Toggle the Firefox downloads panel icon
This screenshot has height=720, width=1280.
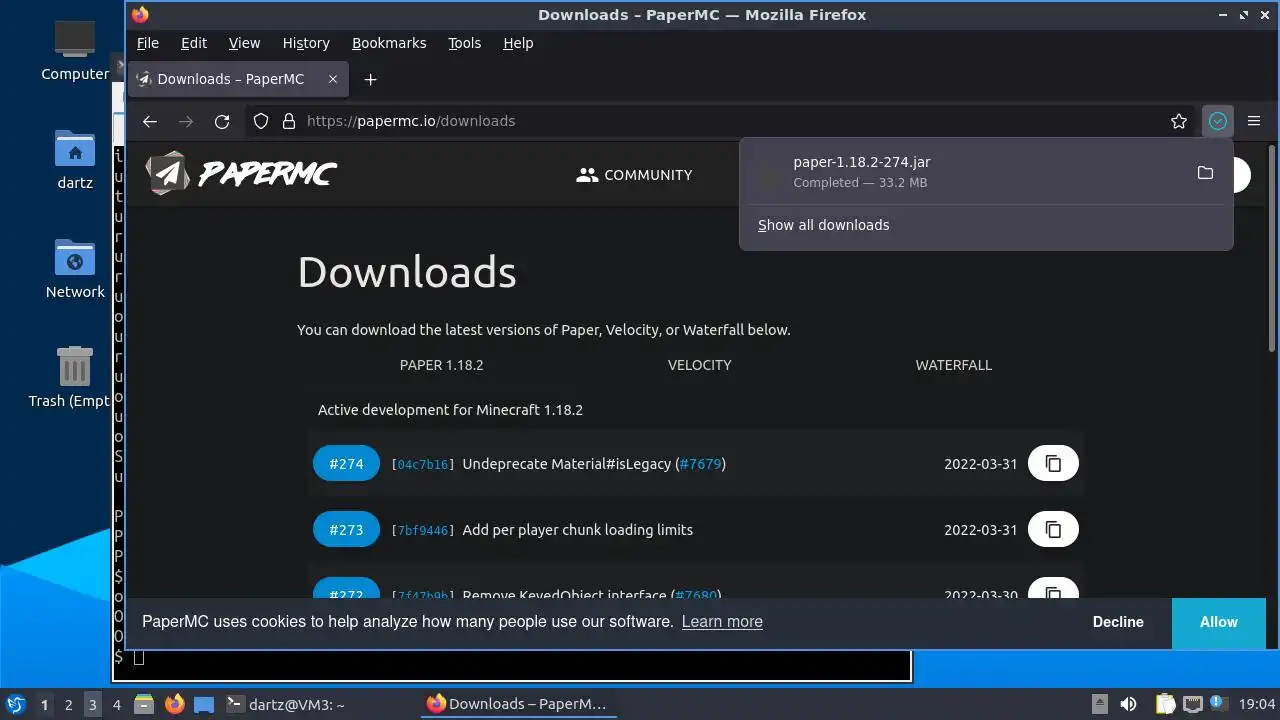point(1217,121)
